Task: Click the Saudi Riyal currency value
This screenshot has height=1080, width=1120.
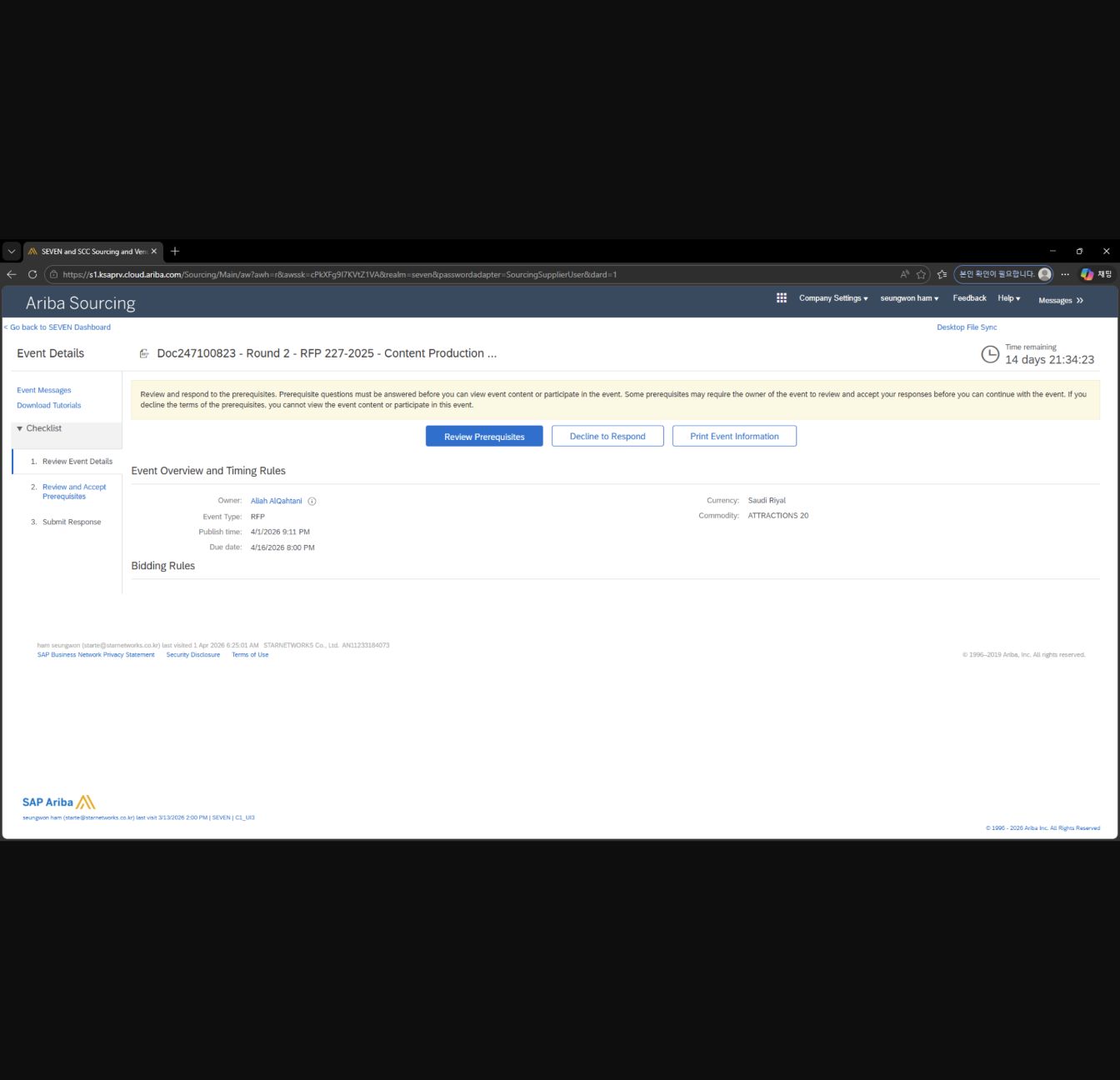Action: [x=767, y=501]
